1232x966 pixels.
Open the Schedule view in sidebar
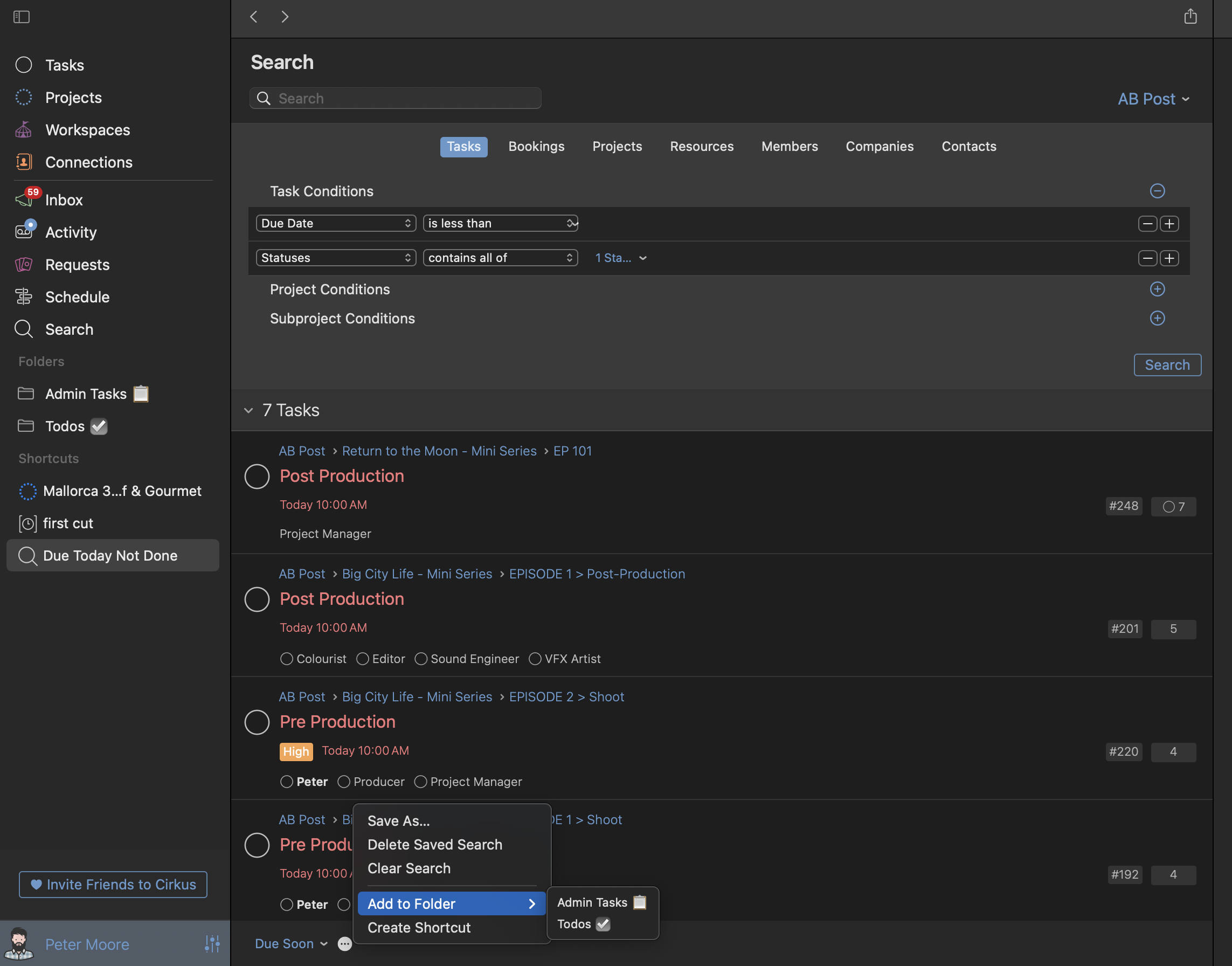(x=77, y=297)
